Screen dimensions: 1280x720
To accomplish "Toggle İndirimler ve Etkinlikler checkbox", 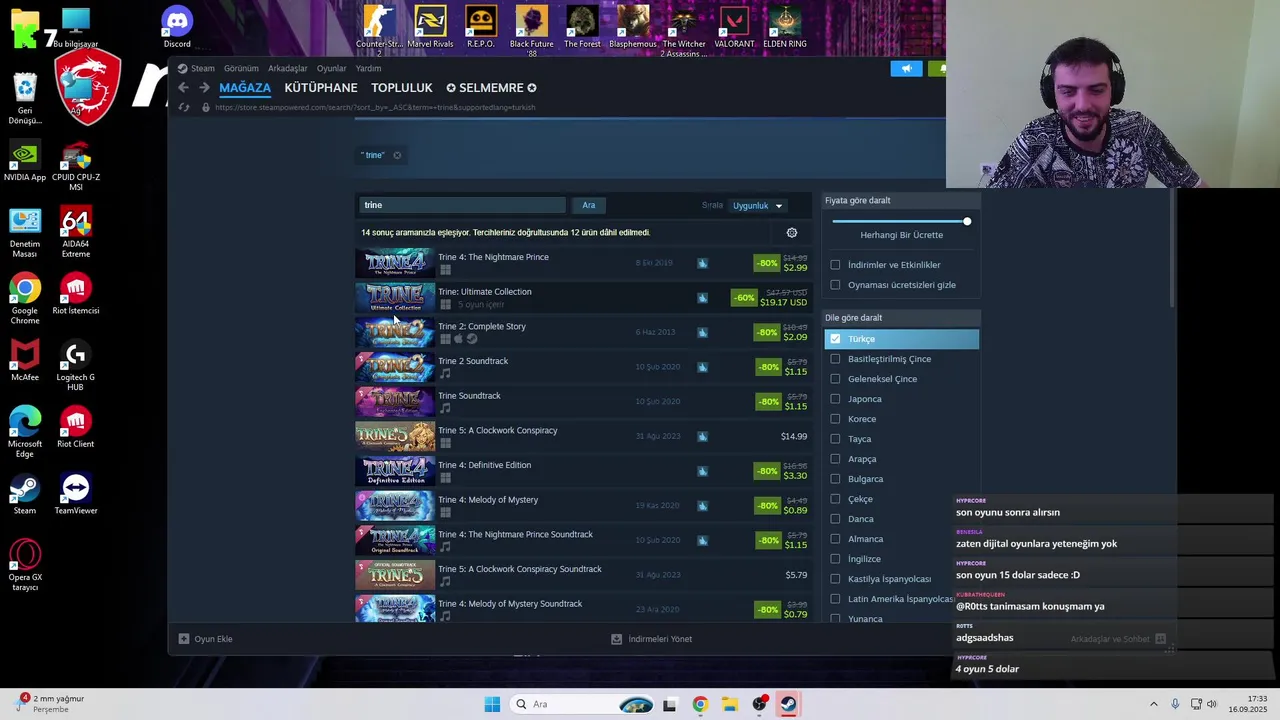I will [835, 265].
